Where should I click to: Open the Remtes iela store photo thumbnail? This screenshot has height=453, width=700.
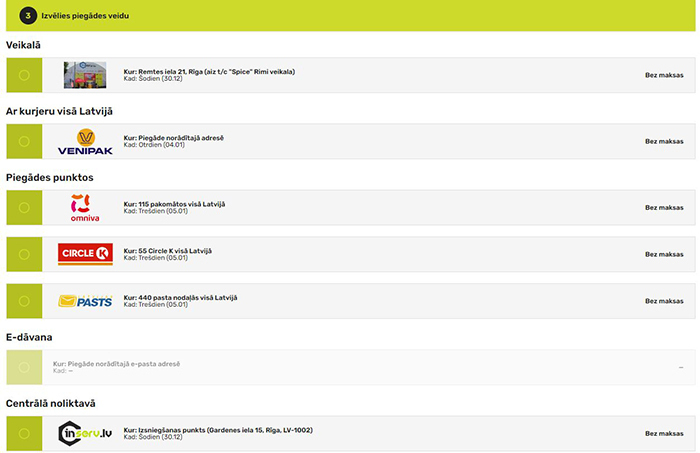pyautogui.click(x=85, y=75)
